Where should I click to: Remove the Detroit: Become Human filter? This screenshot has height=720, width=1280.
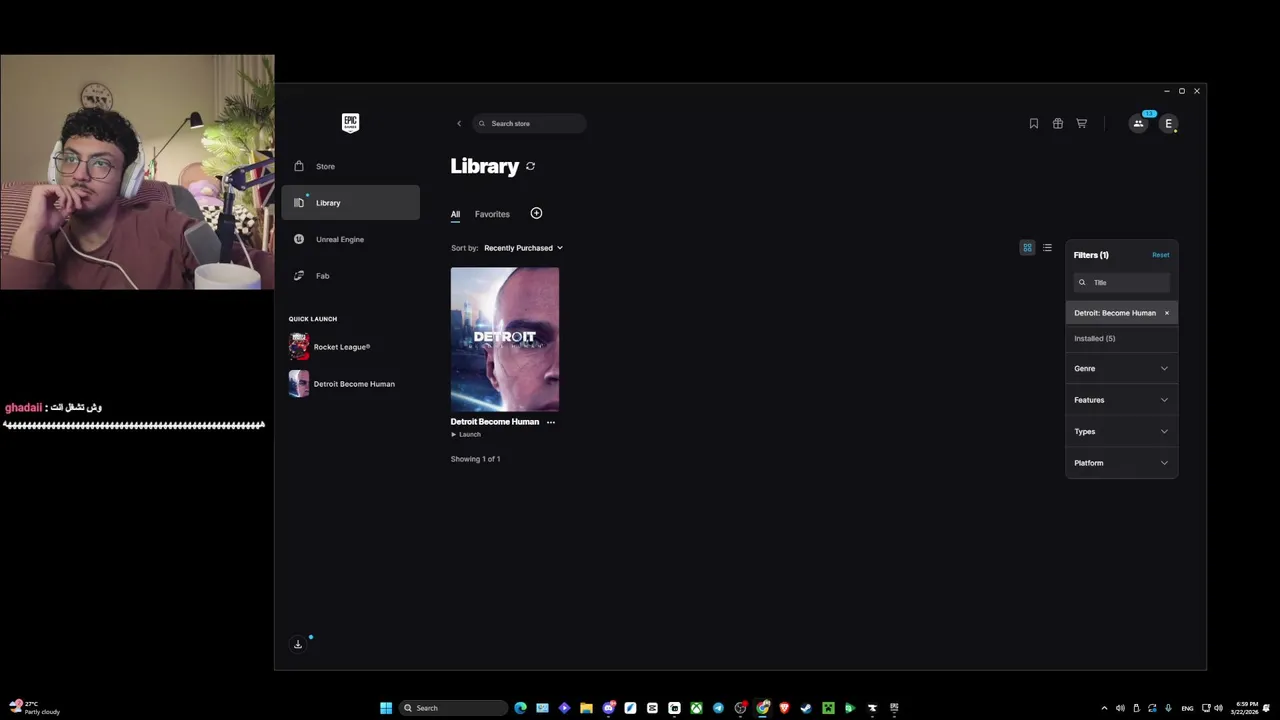[1166, 313]
